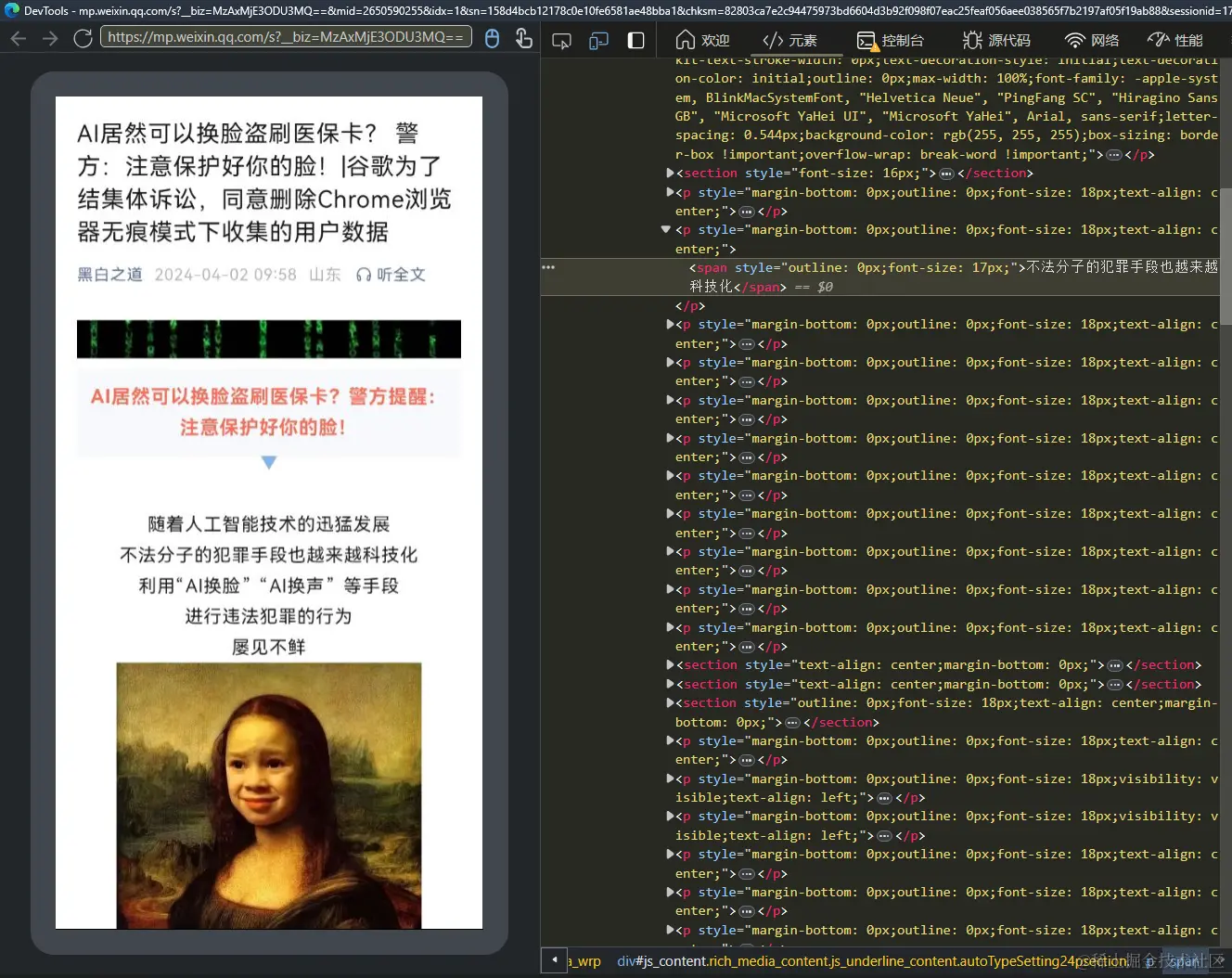Activate the inspect element picker
Viewport: 1232px width, 978px height.
click(x=561, y=41)
